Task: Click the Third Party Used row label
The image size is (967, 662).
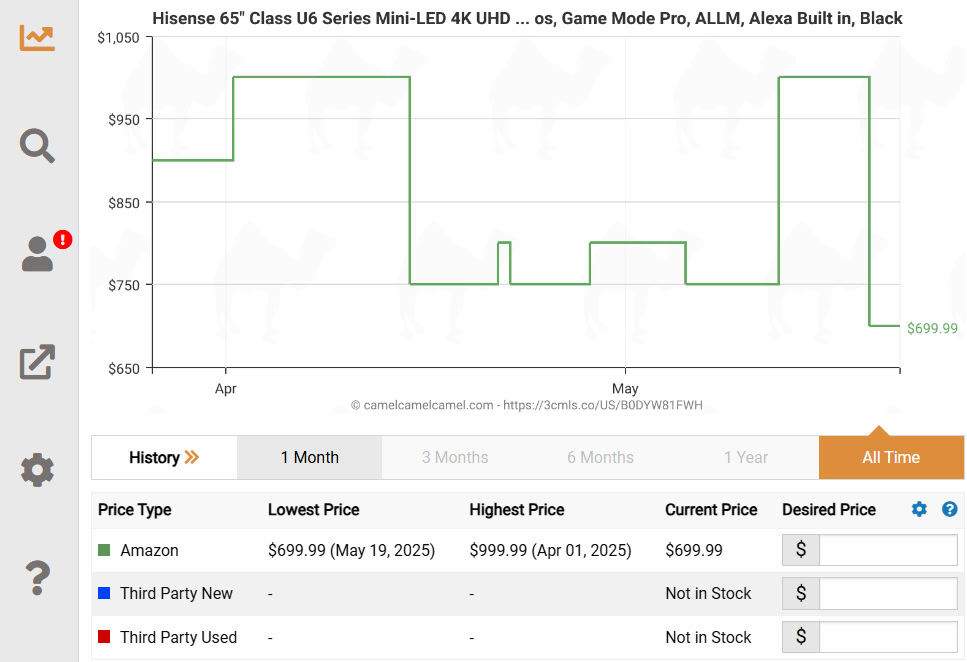Action: [x=179, y=637]
